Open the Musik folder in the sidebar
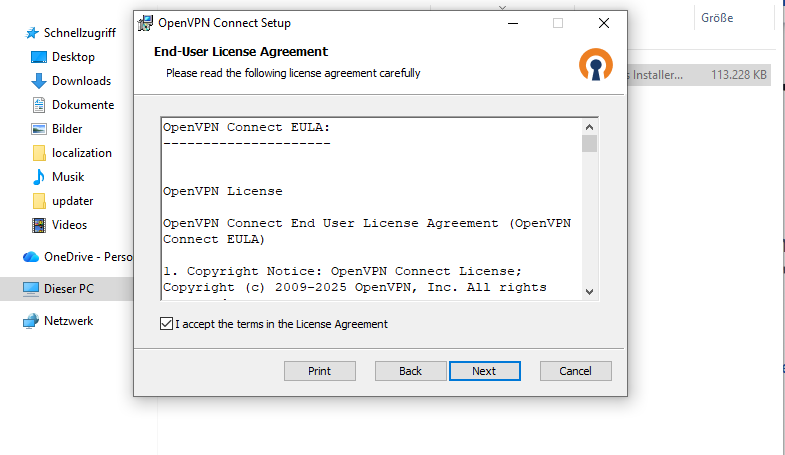The image size is (785, 455). click(x=67, y=177)
